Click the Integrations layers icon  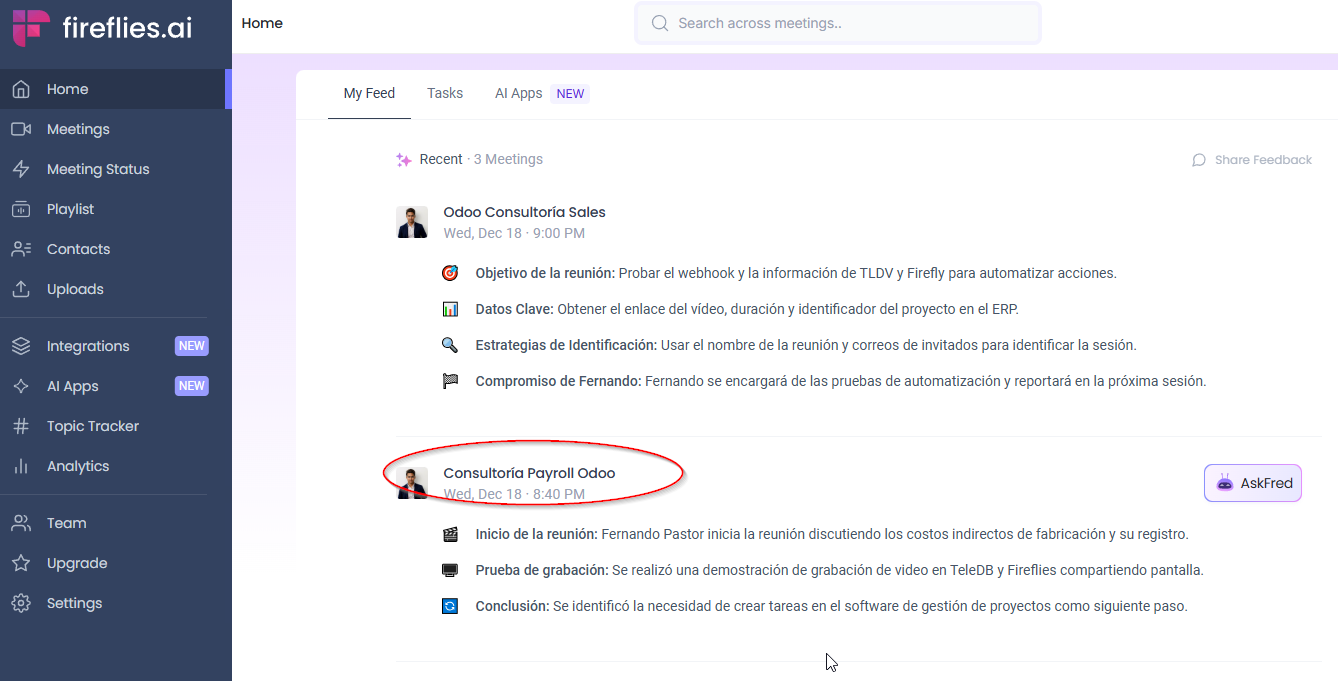(21, 346)
